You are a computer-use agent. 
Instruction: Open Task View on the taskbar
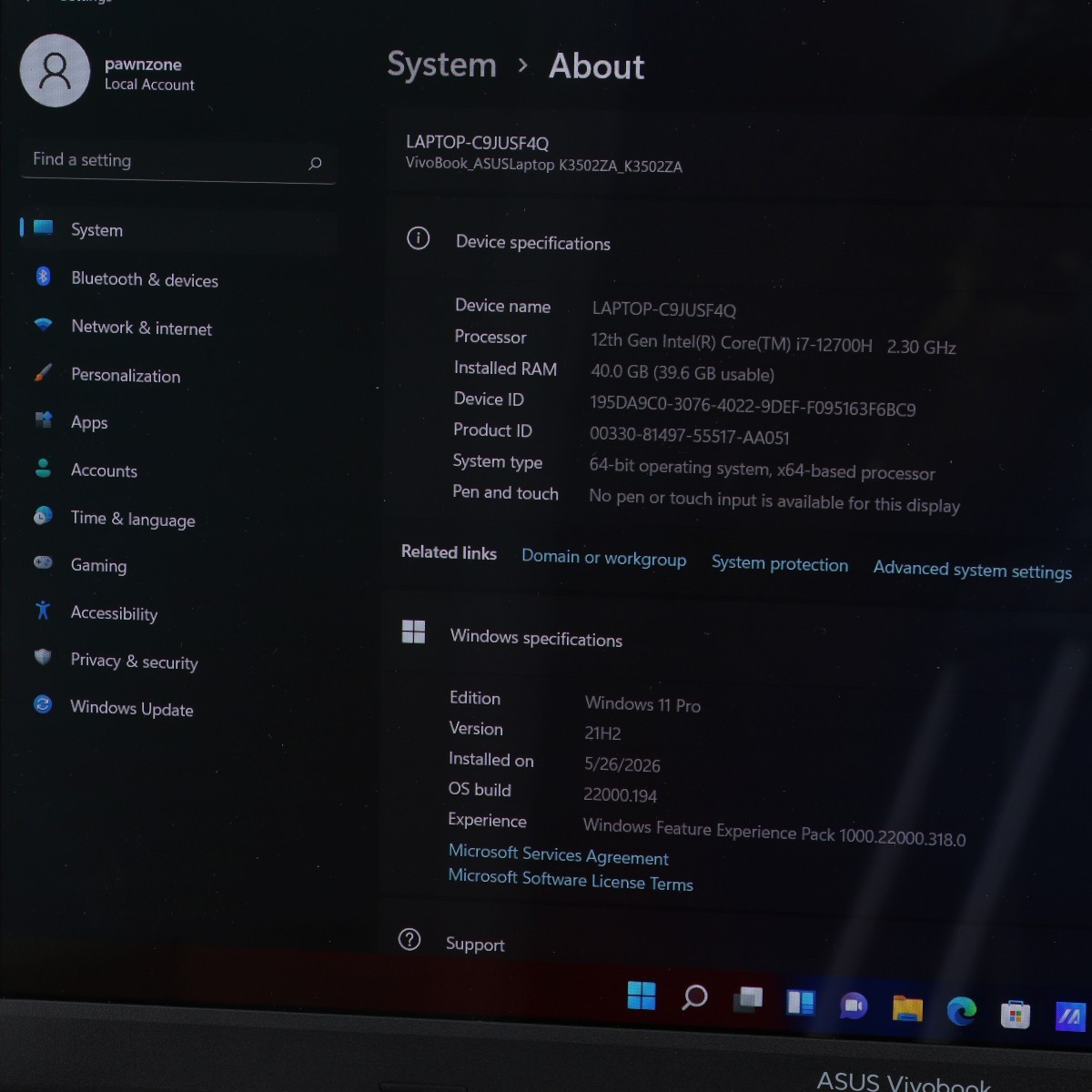point(748,1000)
